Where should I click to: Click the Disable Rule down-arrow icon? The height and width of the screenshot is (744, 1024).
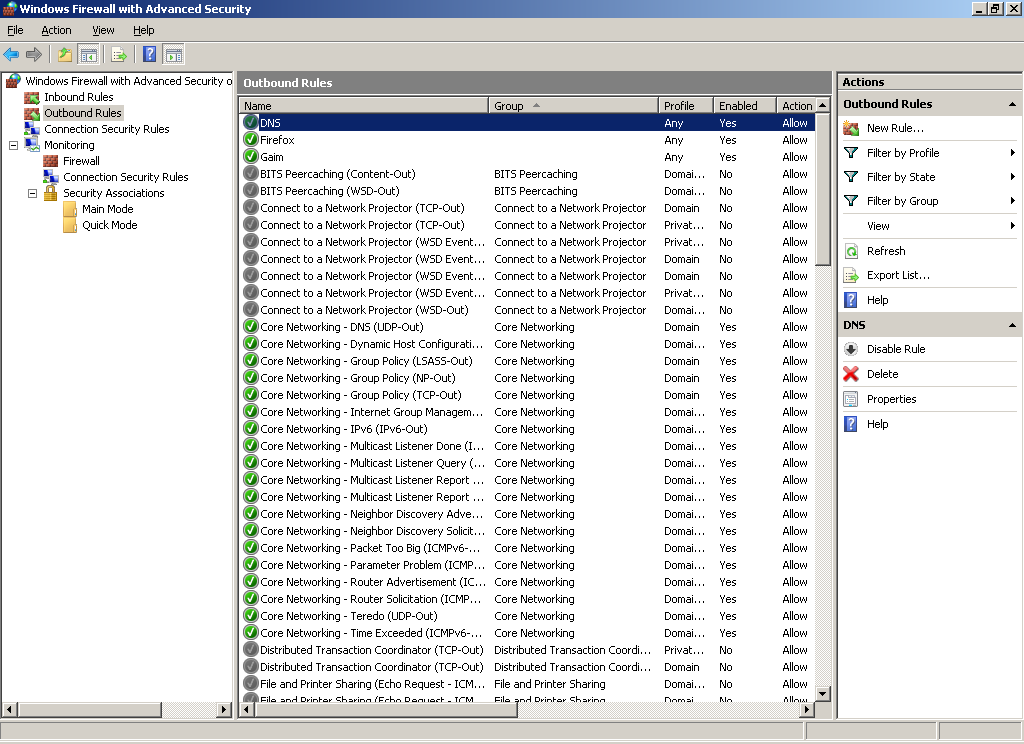point(851,349)
